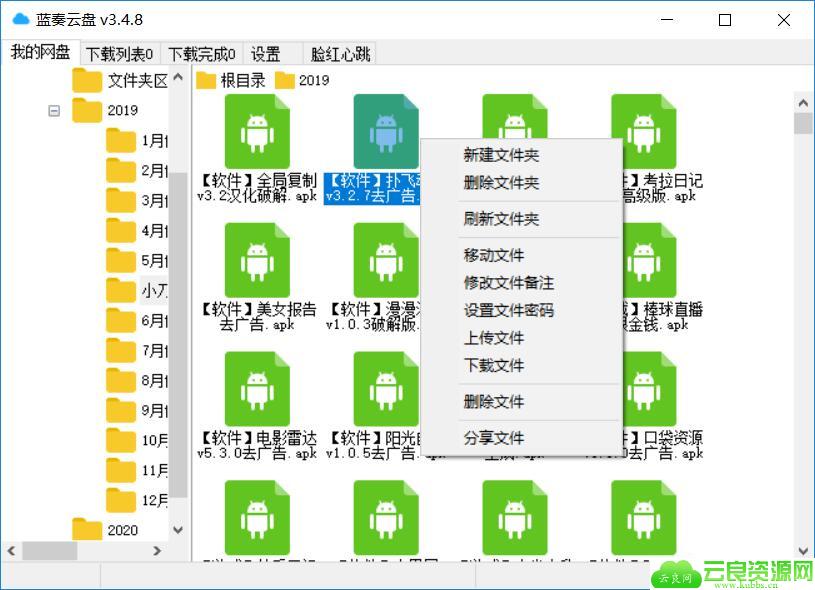Click the 美女报告去广告 APK icon
This screenshot has width=815, height=590.
click(257, 260)
